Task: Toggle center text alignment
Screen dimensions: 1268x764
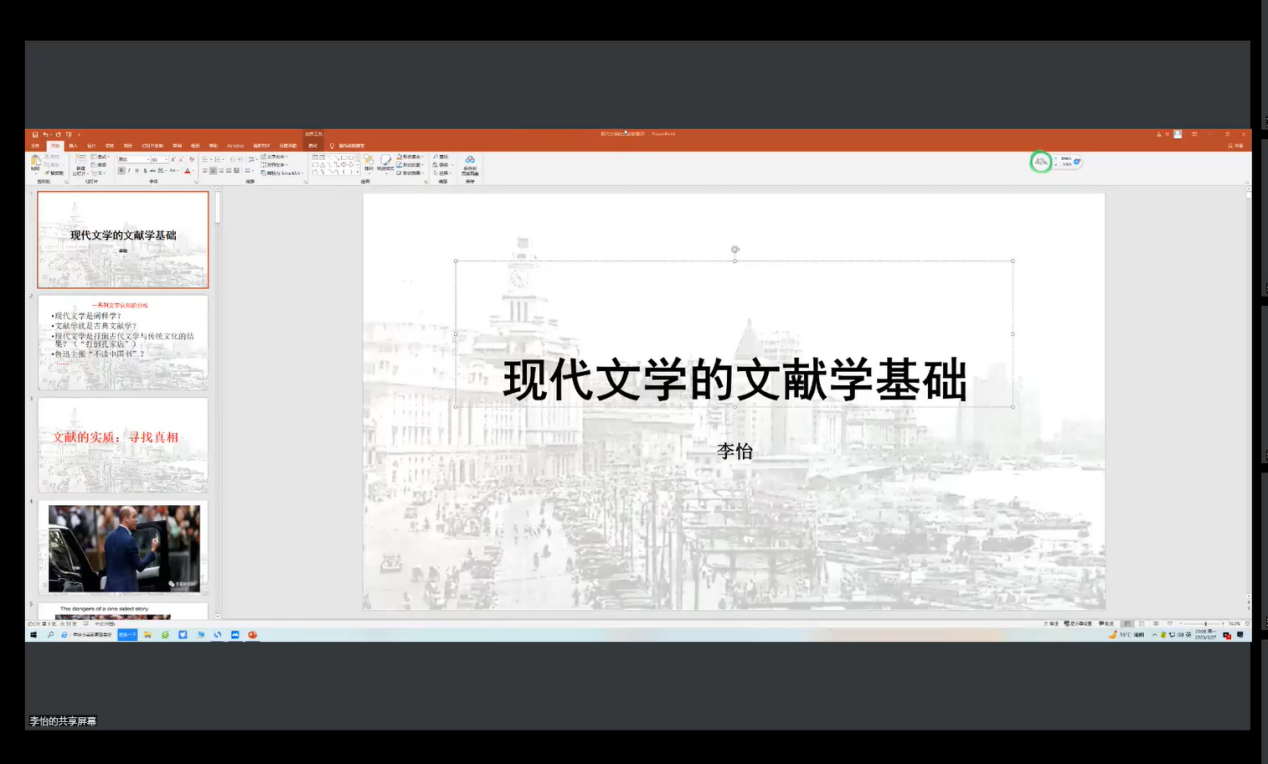Action: click(x=213, y=171)
